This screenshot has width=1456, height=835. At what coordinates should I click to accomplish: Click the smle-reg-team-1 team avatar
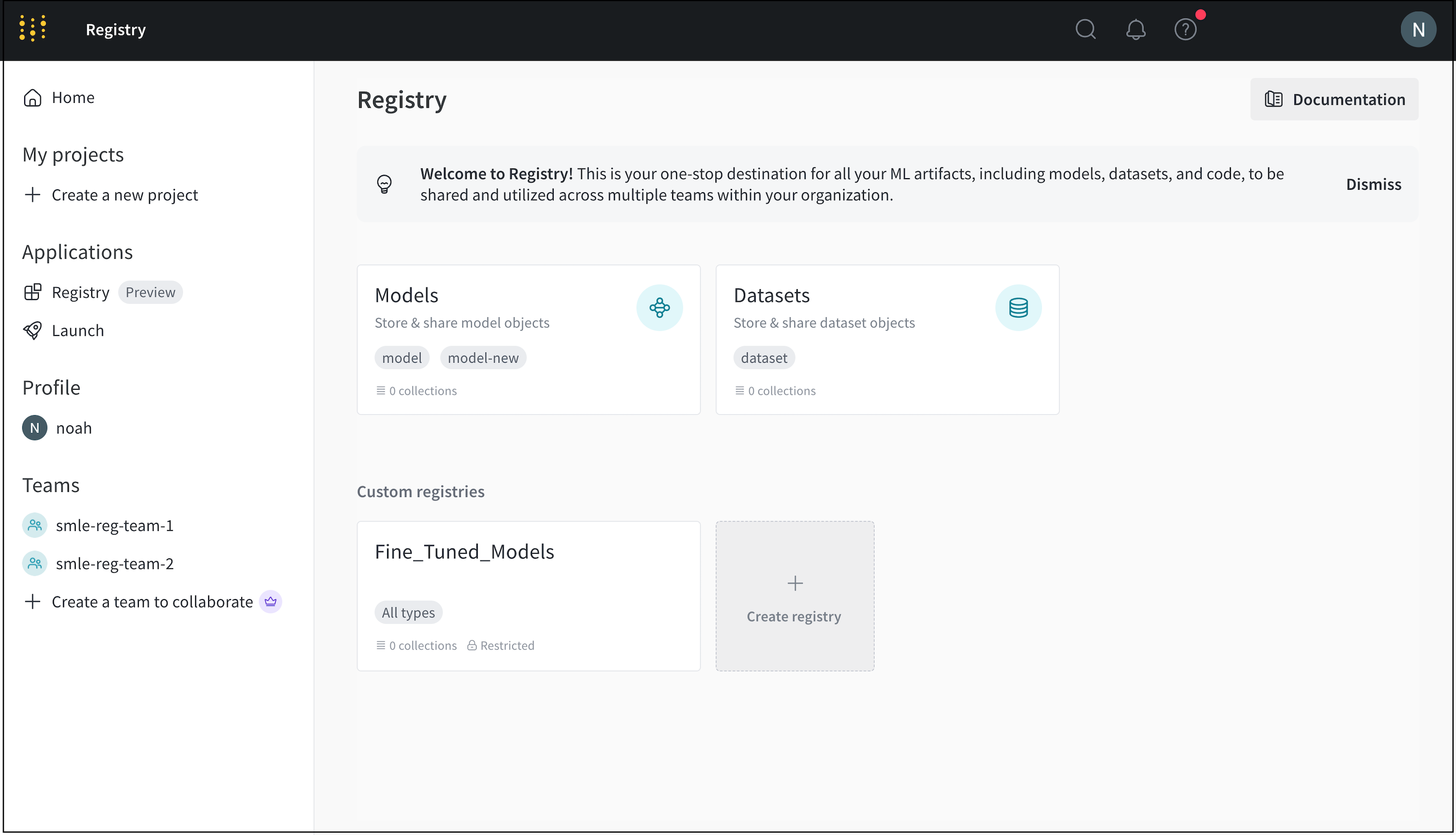coord(34,525)
